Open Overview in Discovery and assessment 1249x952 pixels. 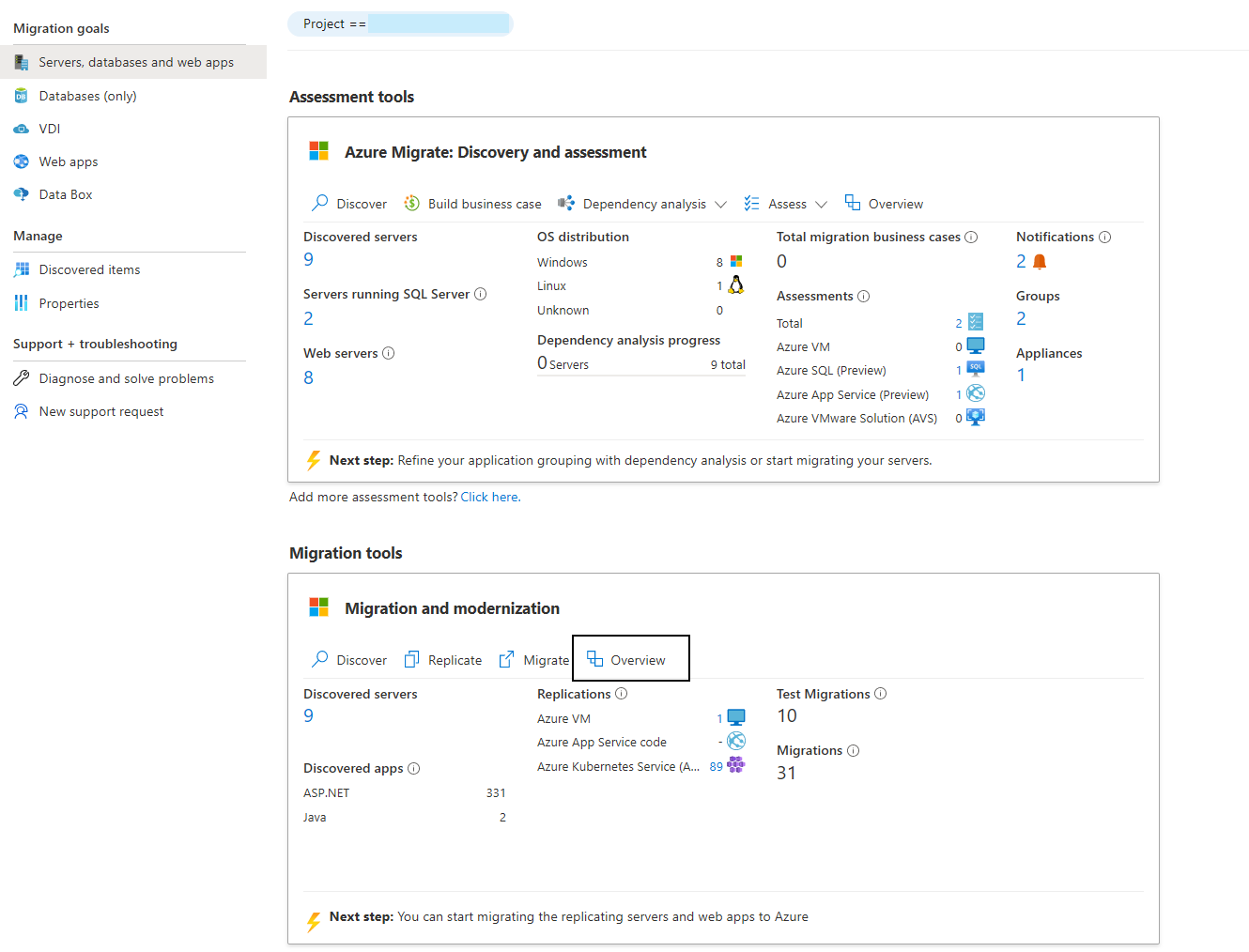[x=884, y=204]
